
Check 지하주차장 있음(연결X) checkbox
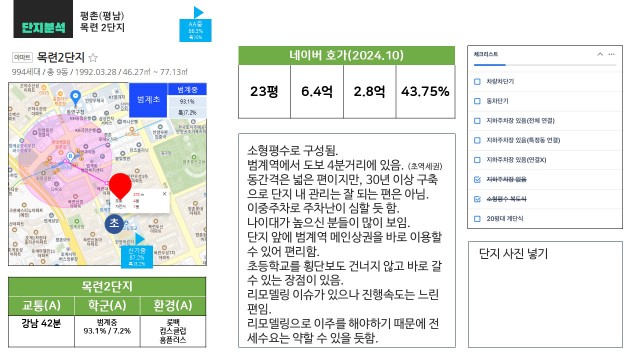tap(477, 160)
